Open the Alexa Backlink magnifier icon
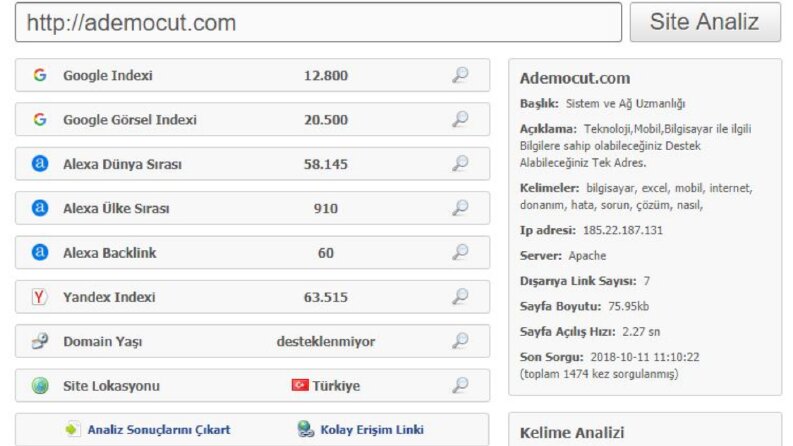The height and width of the screenshot is (446, 793). (x=460, y=252)
